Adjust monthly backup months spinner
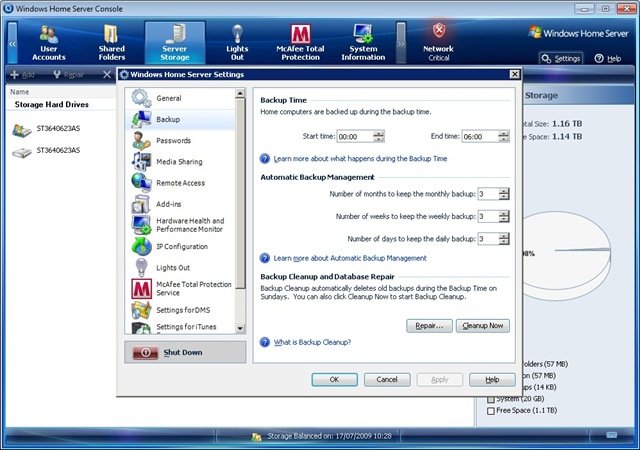The width and height of the screenshot is (640, 450). pos(504,194)
